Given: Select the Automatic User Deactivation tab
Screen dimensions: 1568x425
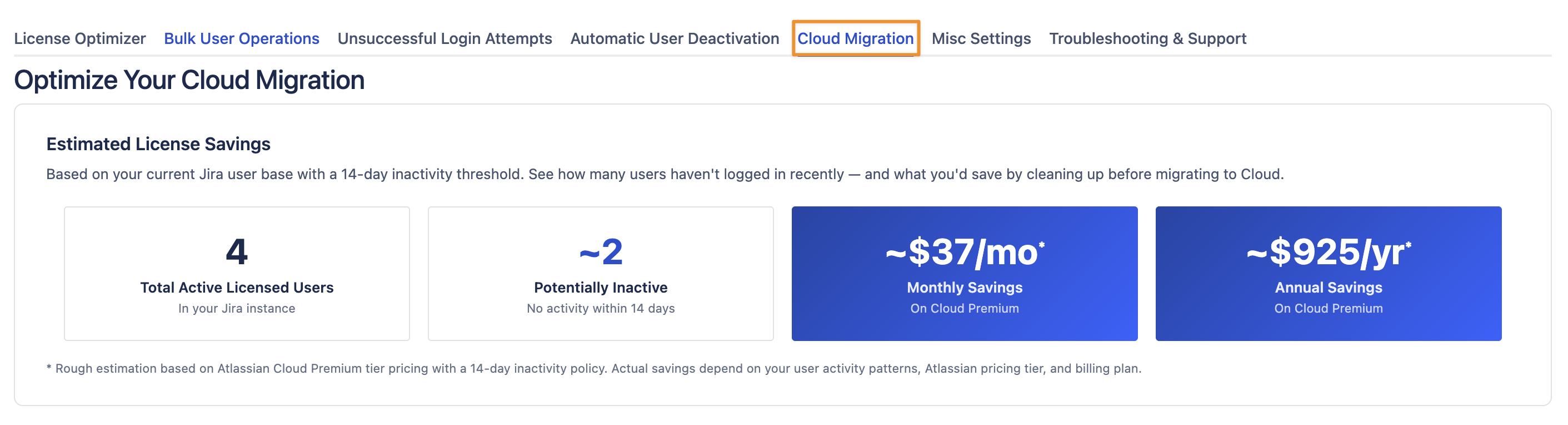Looking at the screenshot, I should (x=675, y=38).
